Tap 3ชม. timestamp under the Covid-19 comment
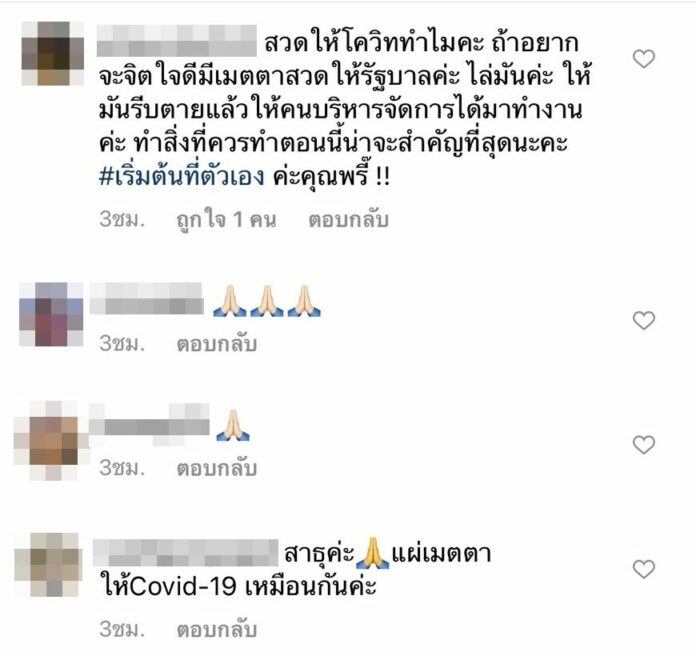Image resolution: width=696 pixels, height=656 pixels. 122,629
